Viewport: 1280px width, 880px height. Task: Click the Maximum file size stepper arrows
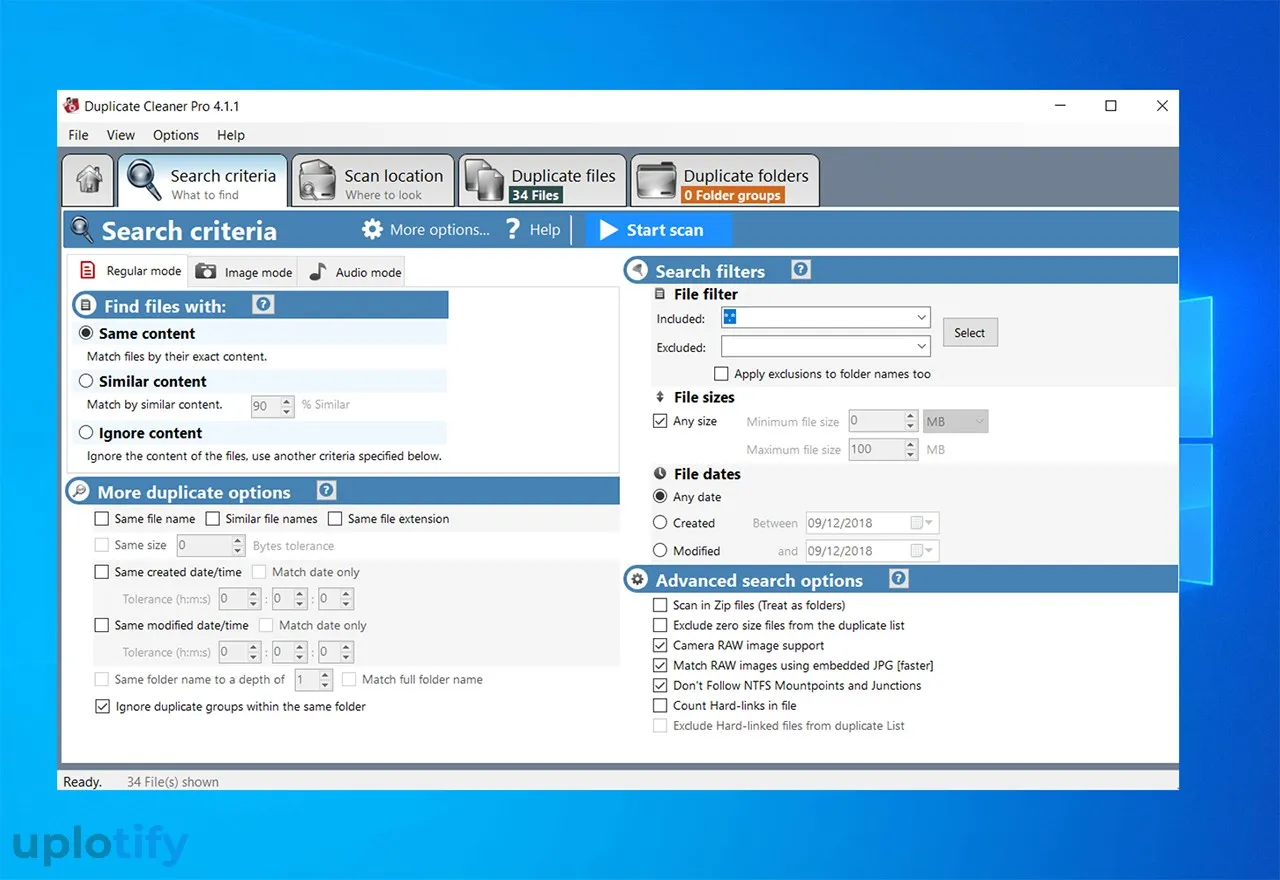click(x=911, y=449)
